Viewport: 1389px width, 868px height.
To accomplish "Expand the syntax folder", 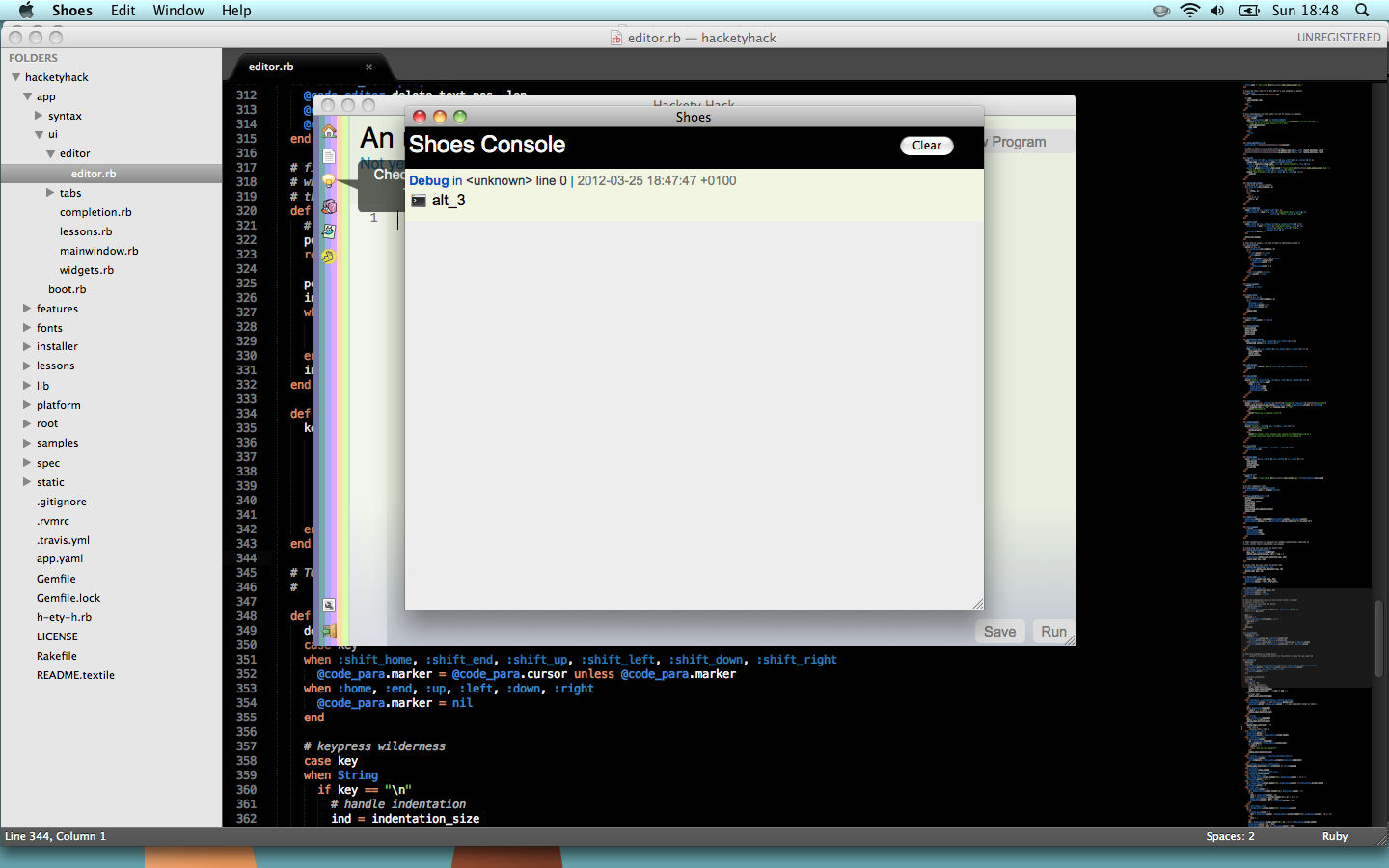I will click(x=39, y=116).
